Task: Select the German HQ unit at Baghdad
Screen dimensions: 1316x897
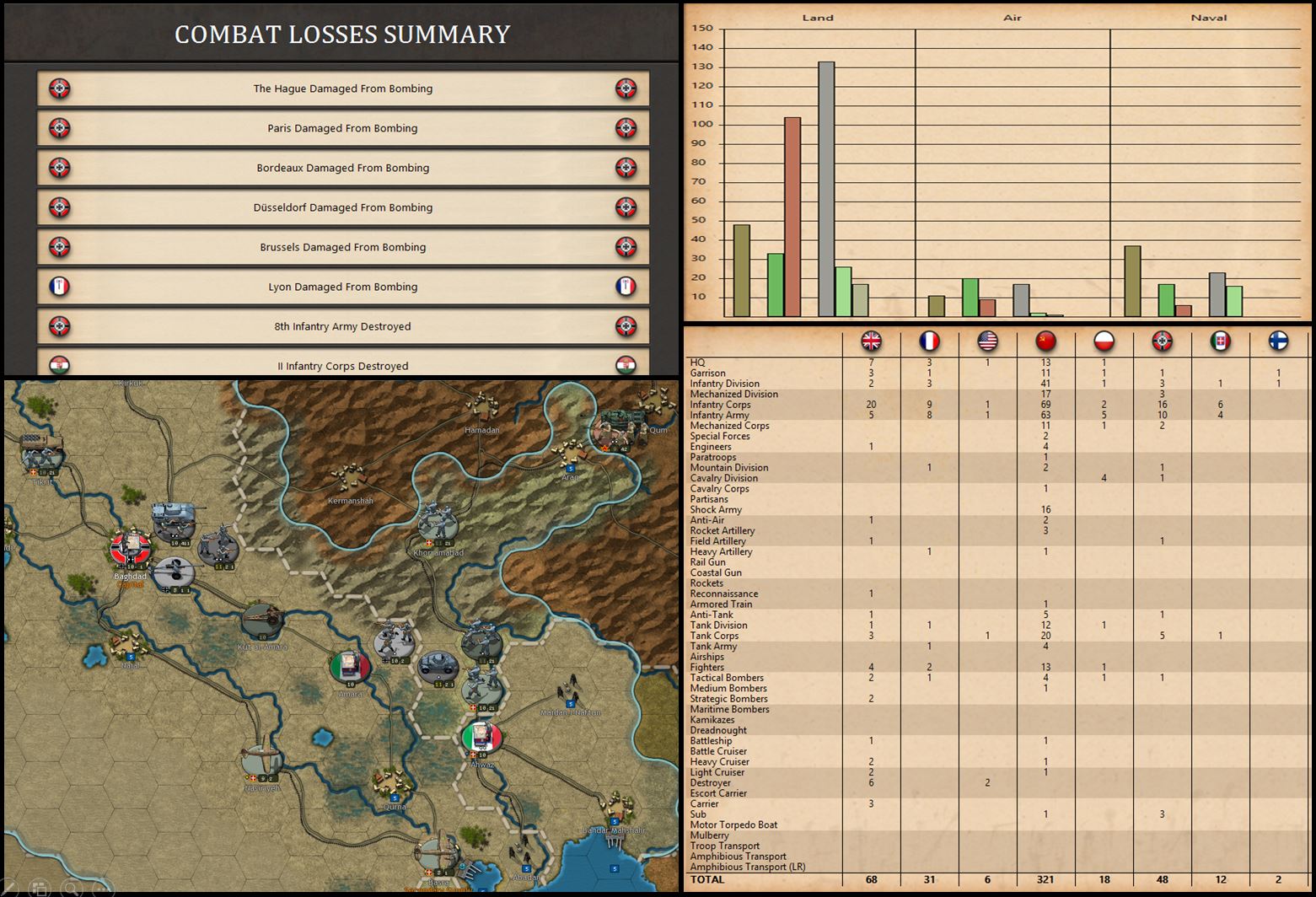Action: click(x=131, y=551)
